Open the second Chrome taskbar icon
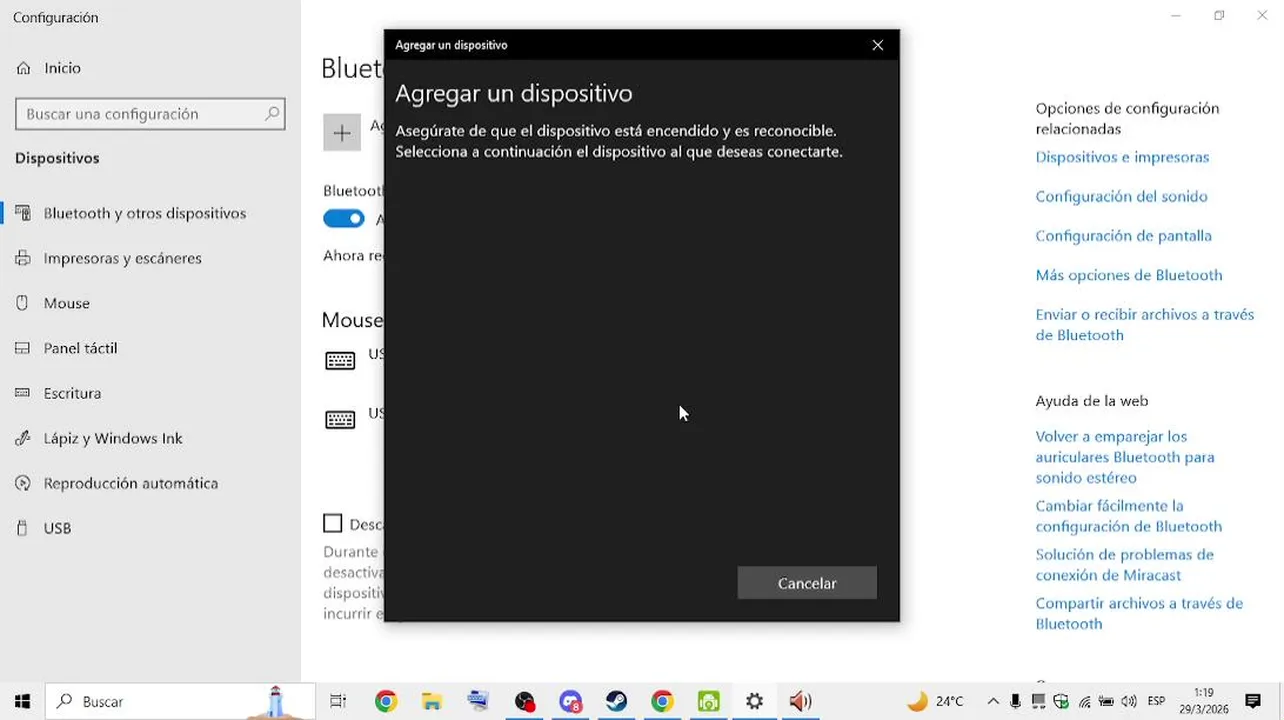The height and width of the screenshot is (720, 1284). (662, 701)
